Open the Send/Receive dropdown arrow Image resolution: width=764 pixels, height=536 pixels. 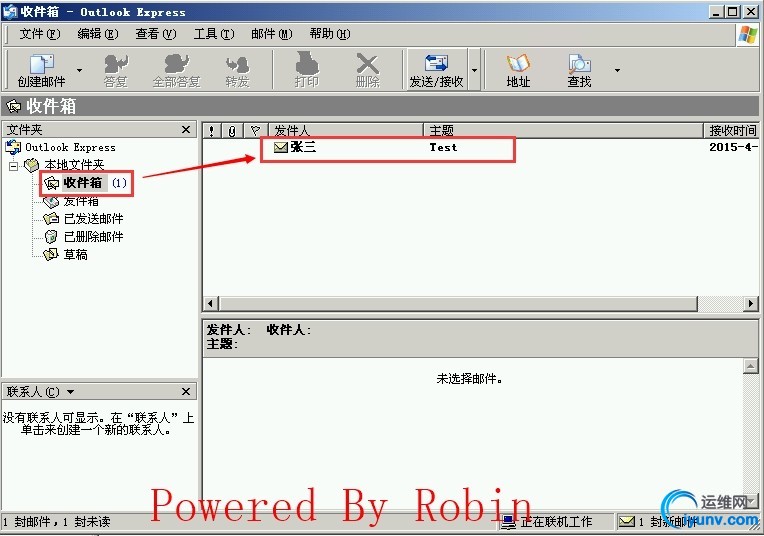coord(474,70)
